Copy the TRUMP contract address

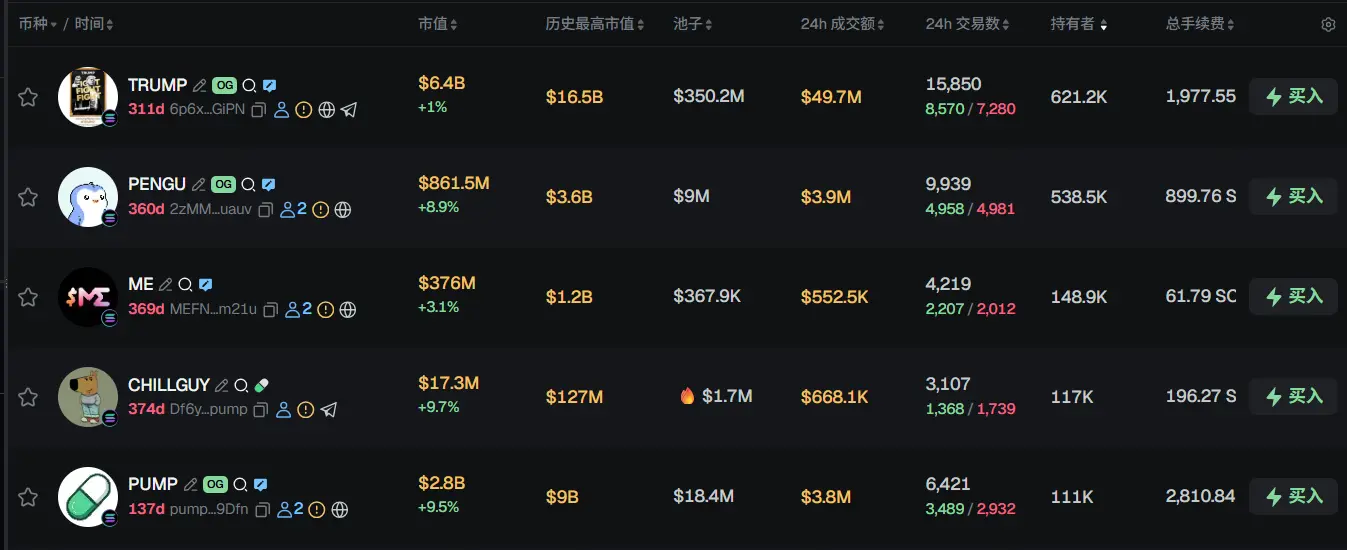point(259,110)
